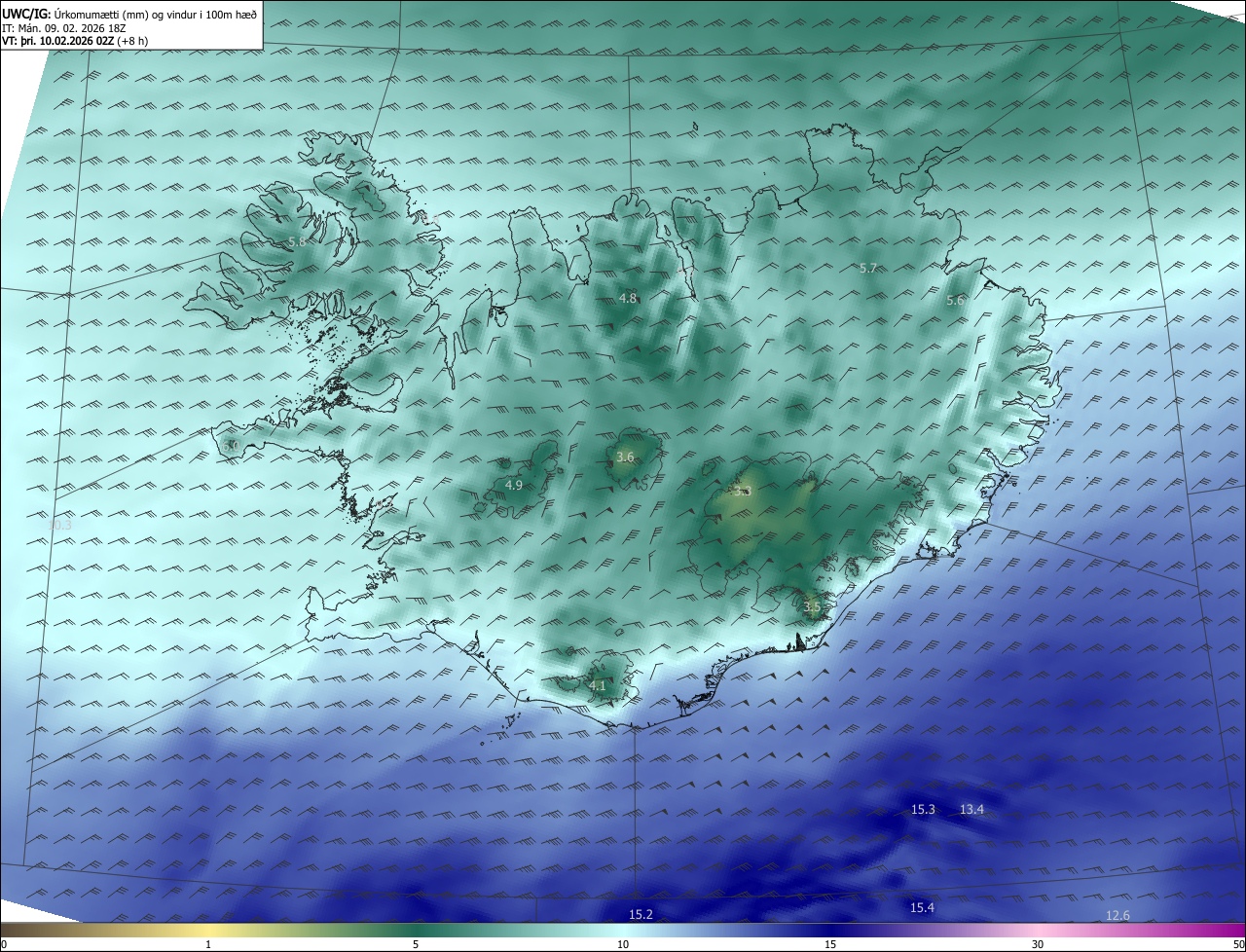The width and height of the screenshot is (1246, 952).
Task: Click the 15 tick on the color scale
Action: (x=830, y=945)
